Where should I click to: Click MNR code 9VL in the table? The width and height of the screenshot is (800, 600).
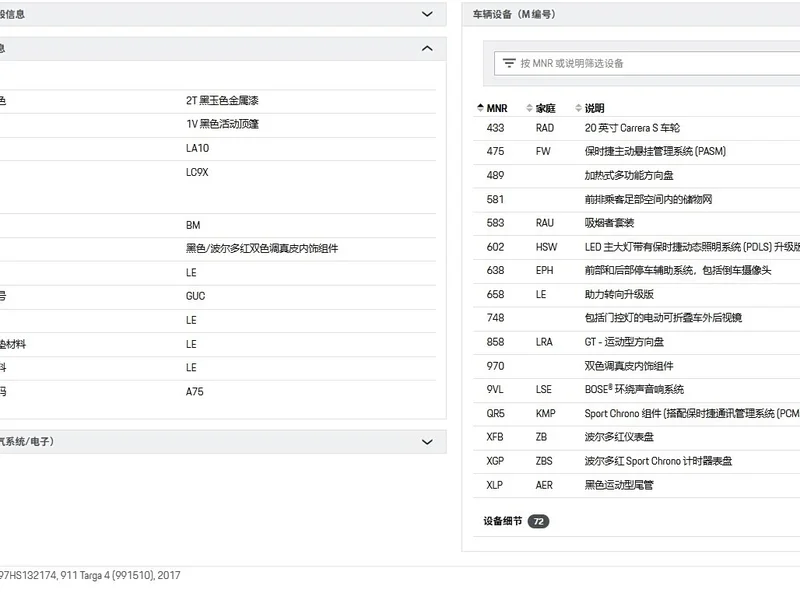(x=495, y=389)
